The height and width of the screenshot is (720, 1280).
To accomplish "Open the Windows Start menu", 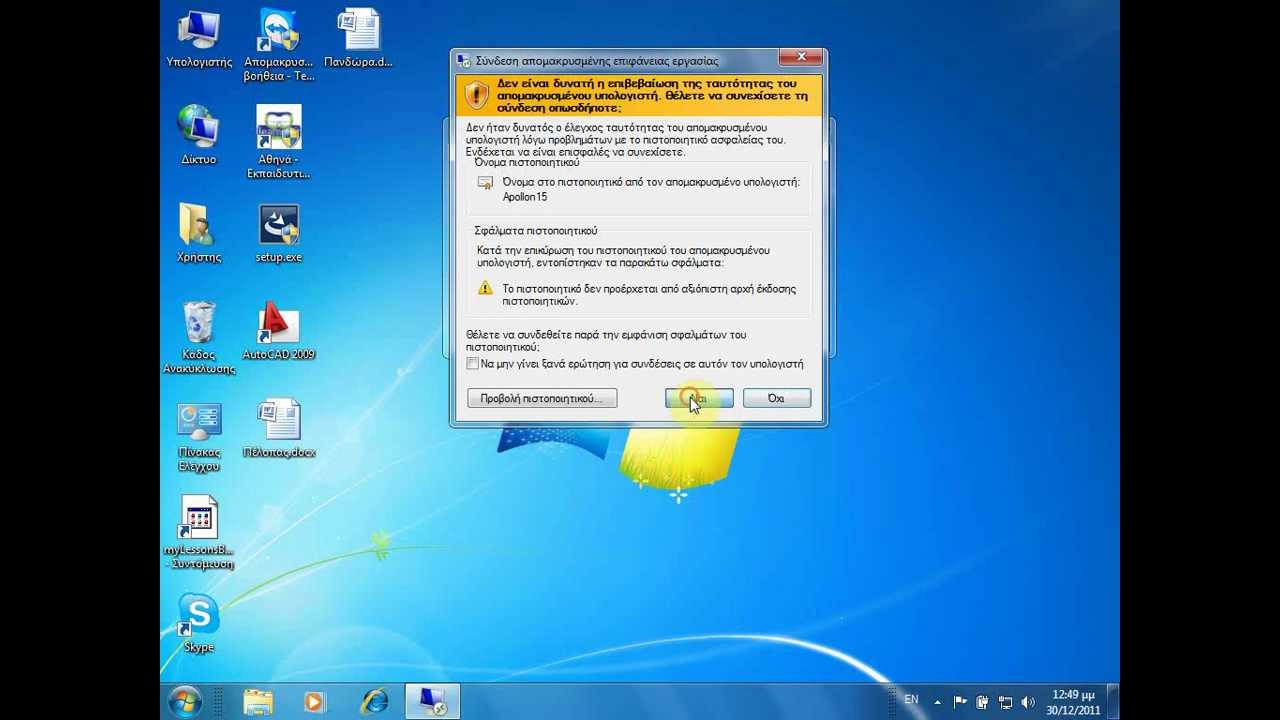I will coord(185,702).
